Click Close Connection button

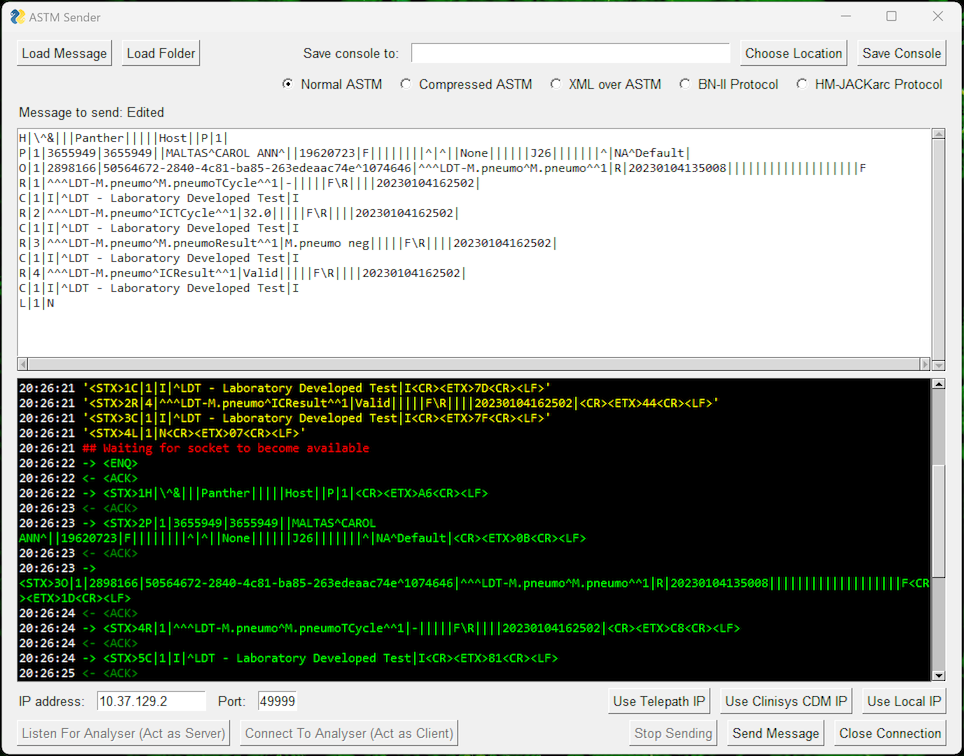tap(890, 733)
